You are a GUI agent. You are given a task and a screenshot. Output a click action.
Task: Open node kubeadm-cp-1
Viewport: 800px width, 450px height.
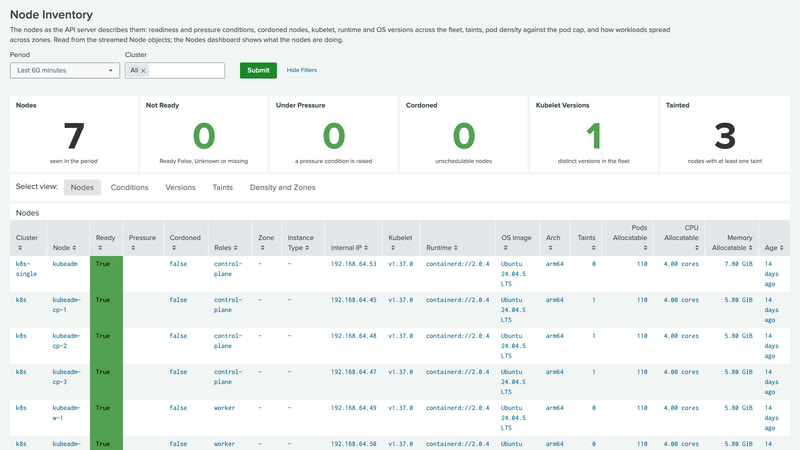66,305
